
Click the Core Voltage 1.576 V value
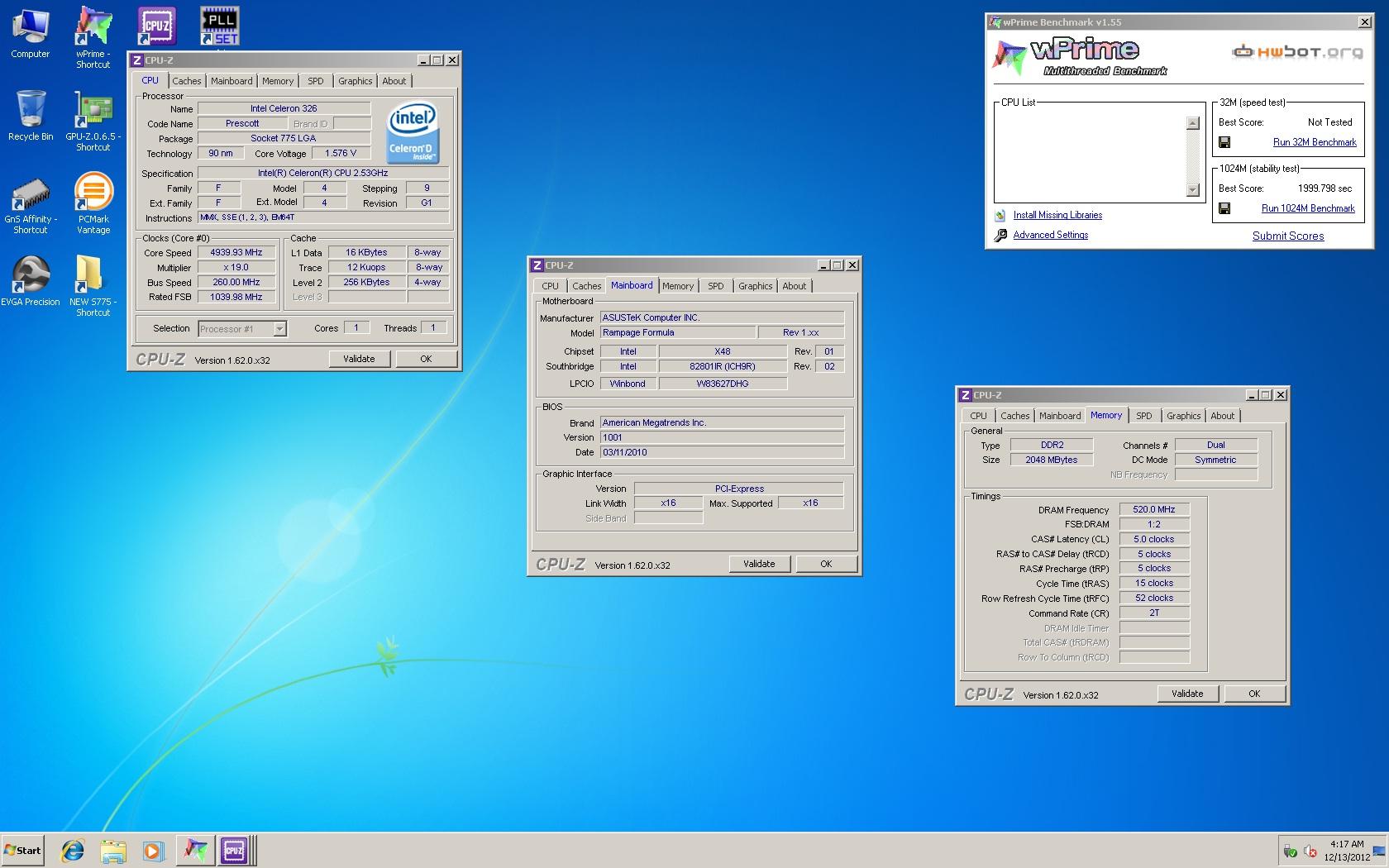point(341,154)
